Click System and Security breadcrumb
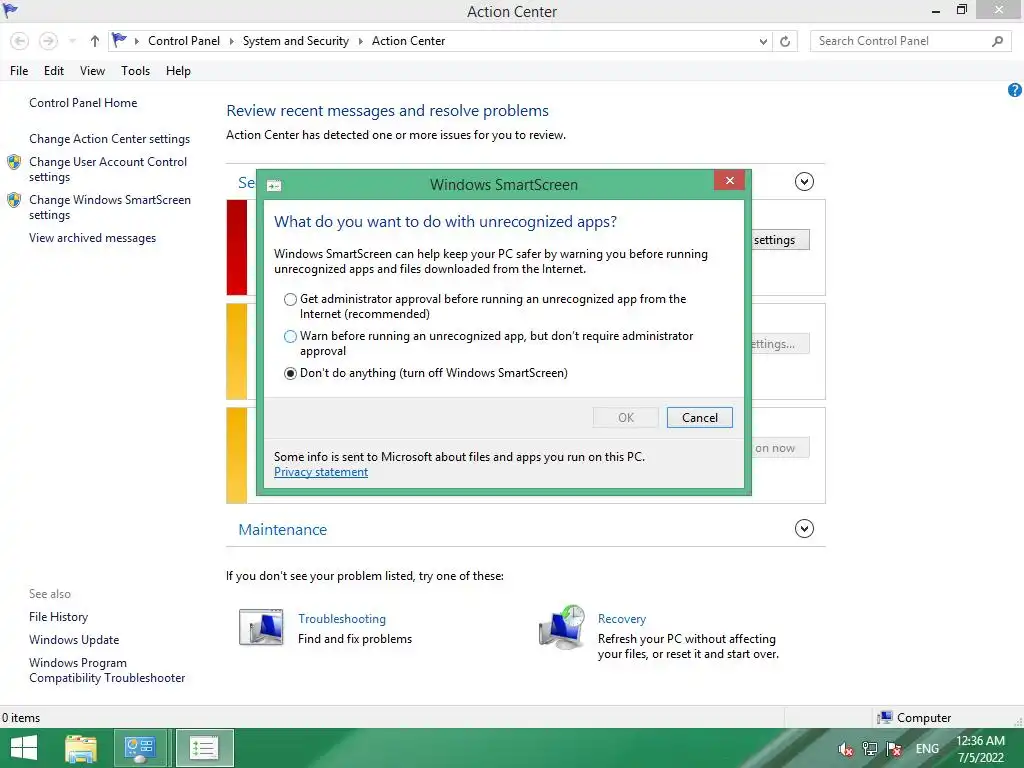1024x768 pixels. pyautogui.click(x=296, y=41)
